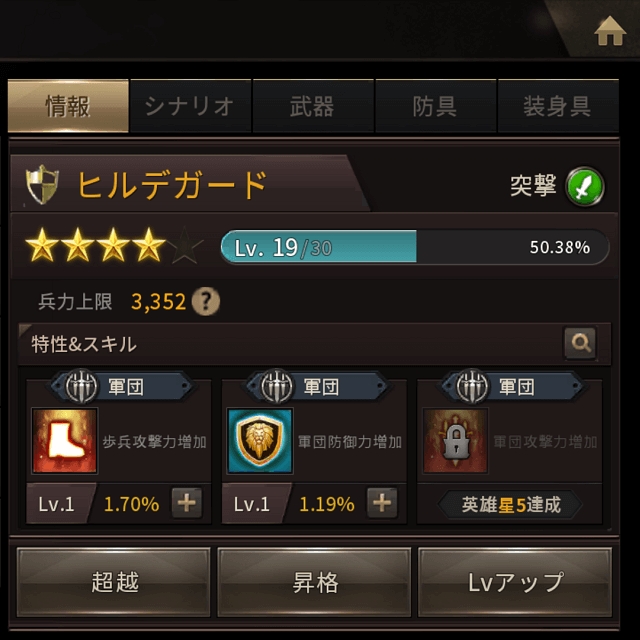Click the 超越 button
Image resolution: width=640 pixels, height=640 pixels.
(x=113, y=582)
